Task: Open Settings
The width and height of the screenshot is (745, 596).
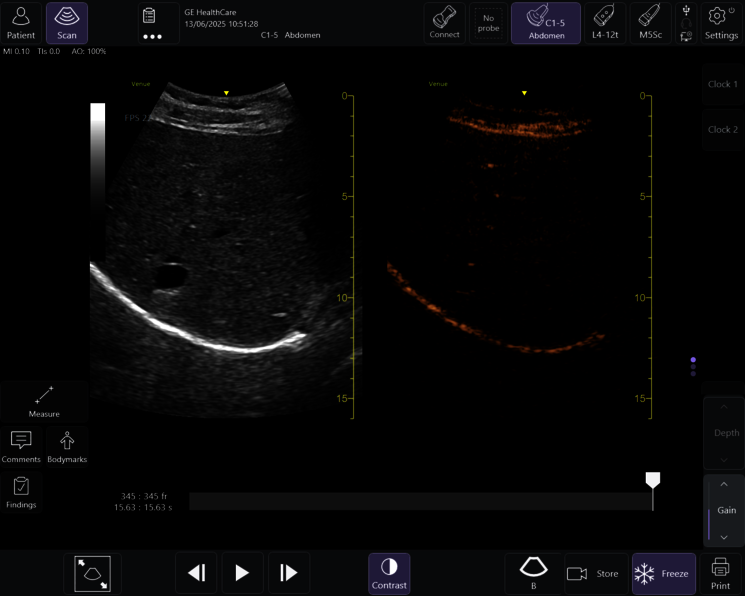Action: pyautogui.click(x=721, y=22)
